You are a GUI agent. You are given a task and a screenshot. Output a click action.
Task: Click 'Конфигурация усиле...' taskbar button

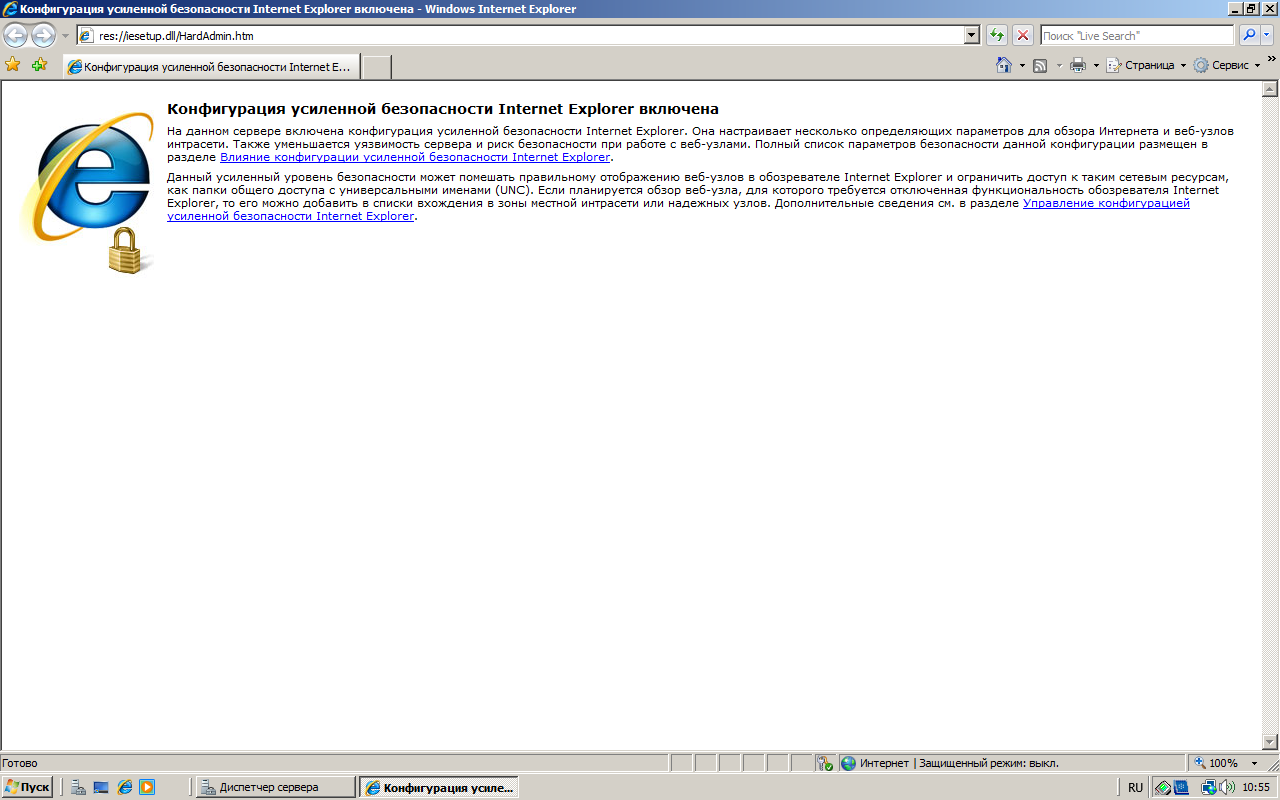tap(439, 787)
